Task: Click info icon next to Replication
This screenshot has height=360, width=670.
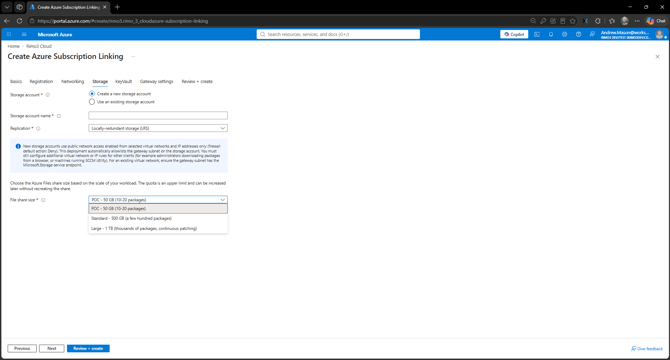Action: point(38,129)
